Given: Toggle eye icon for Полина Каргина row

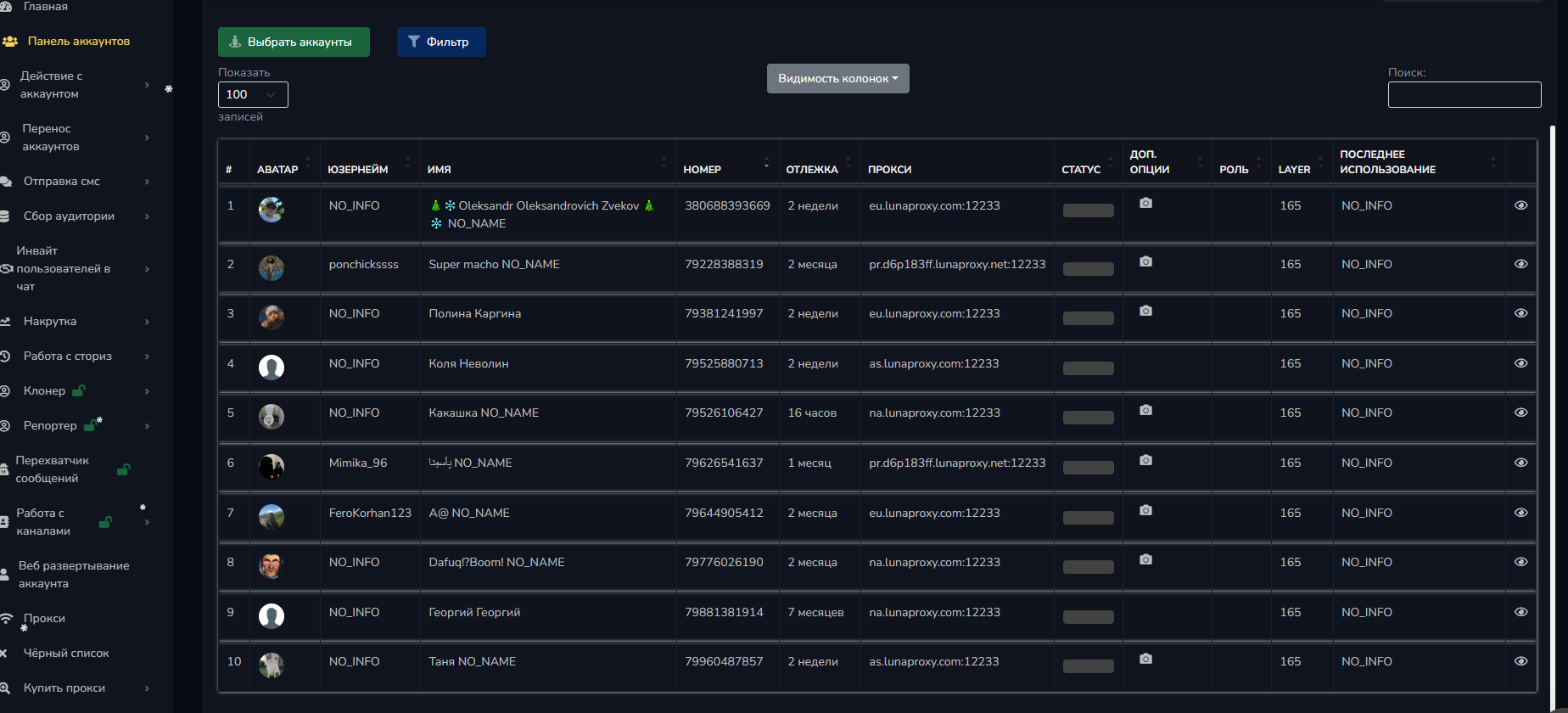Looking at the screenshot, I should click(x=1520, y=313).
